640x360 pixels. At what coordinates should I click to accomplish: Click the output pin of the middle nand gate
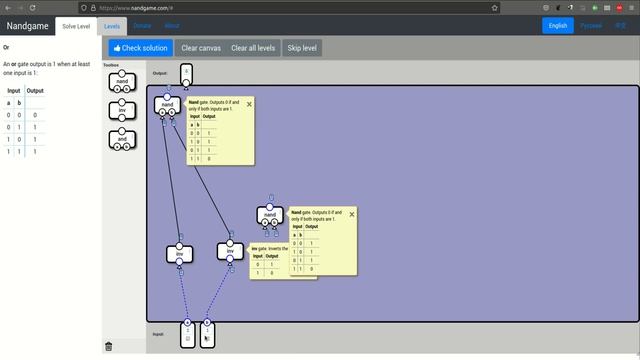270,207
